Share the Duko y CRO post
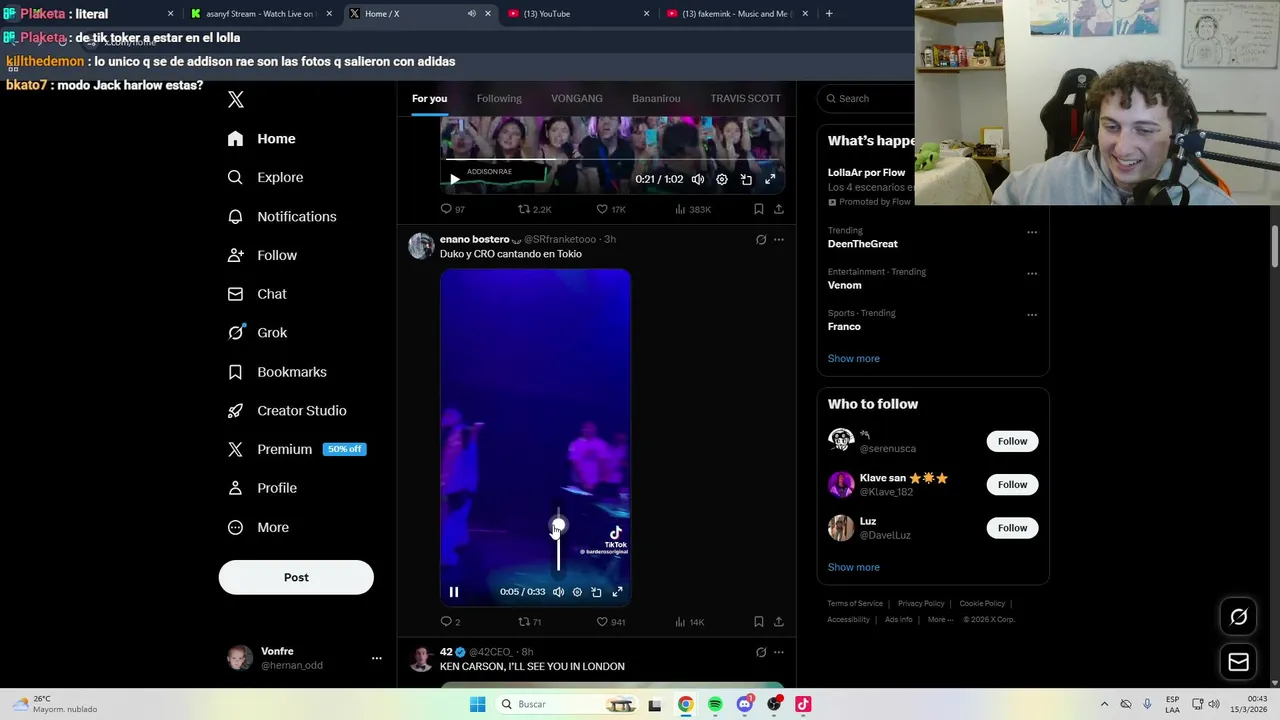The image size is (1280, 720). tap(779, 622)
